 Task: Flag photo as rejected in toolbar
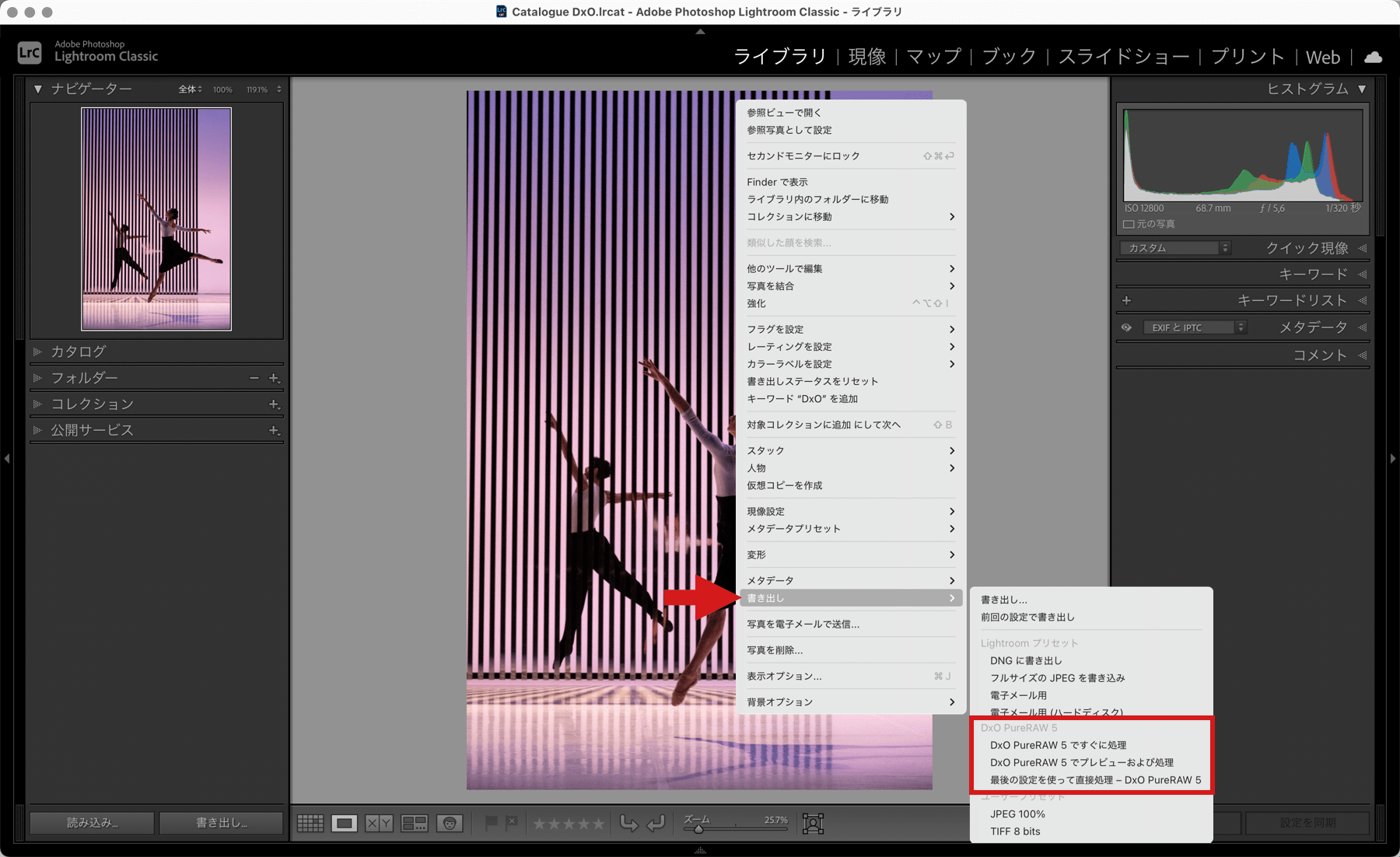pyautogui.click(x=511, y=821)
